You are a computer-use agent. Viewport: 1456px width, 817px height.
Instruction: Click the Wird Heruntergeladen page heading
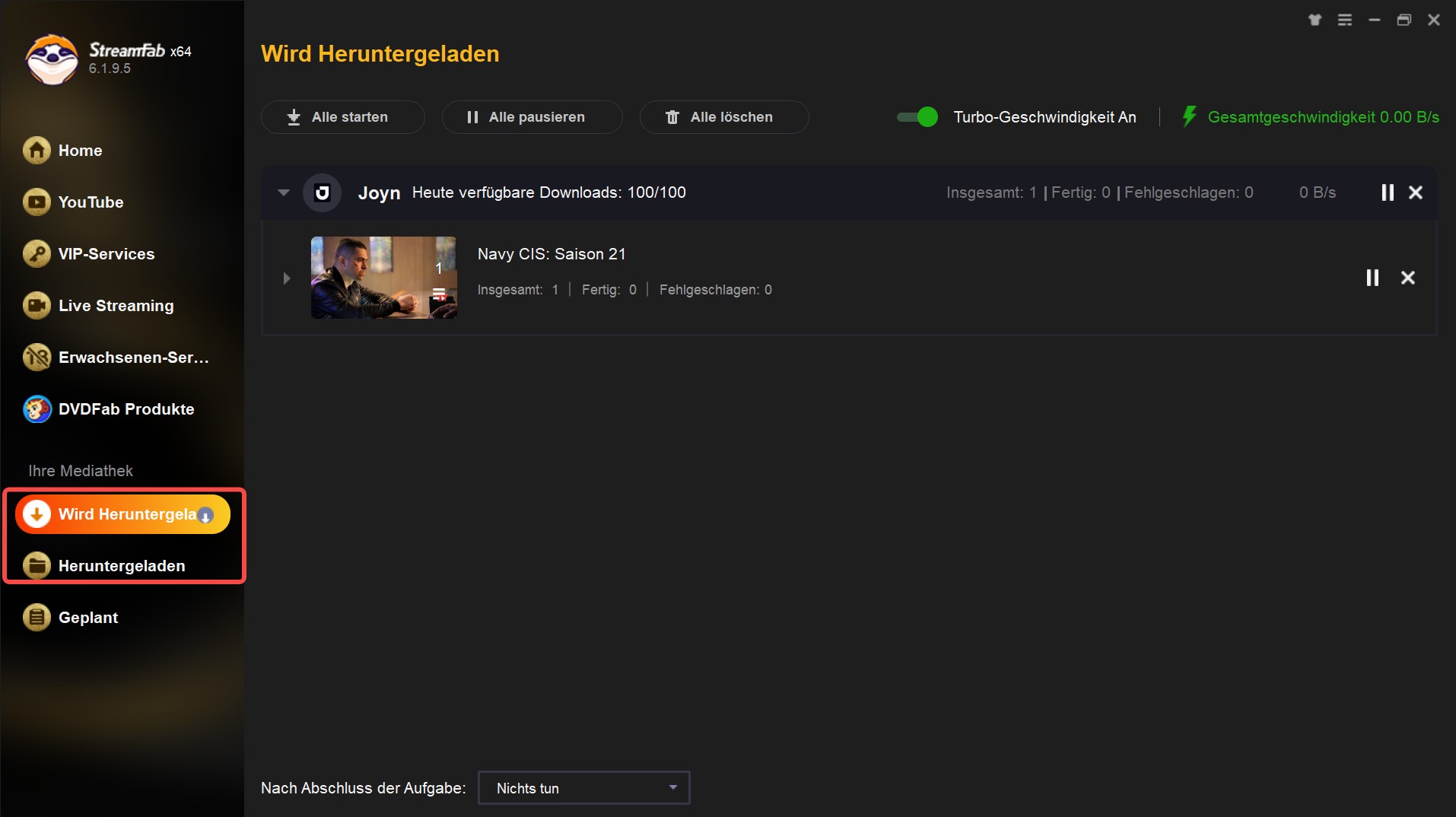(380, 54)
